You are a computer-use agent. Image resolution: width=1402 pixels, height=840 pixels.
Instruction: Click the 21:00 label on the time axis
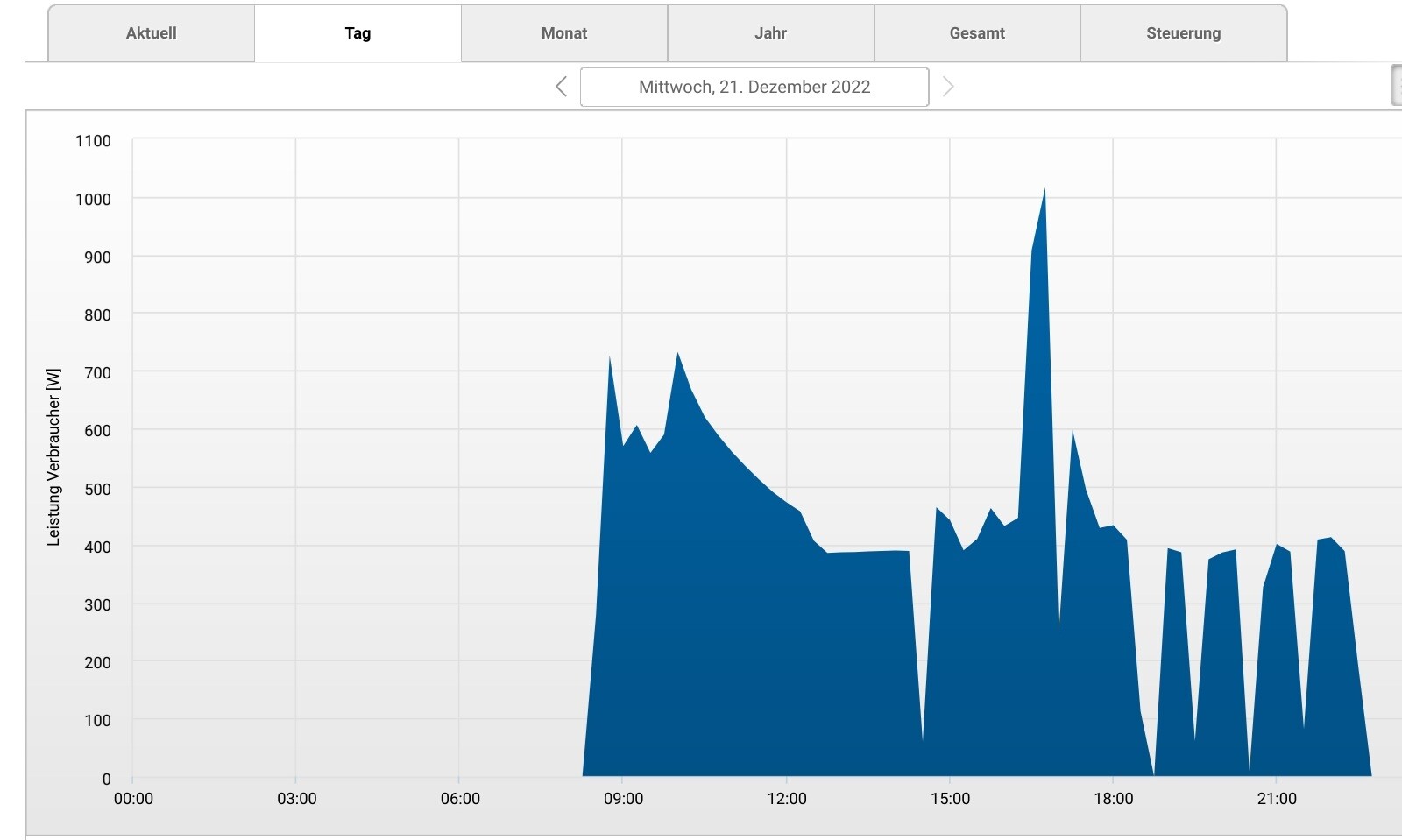(1276, 799)
